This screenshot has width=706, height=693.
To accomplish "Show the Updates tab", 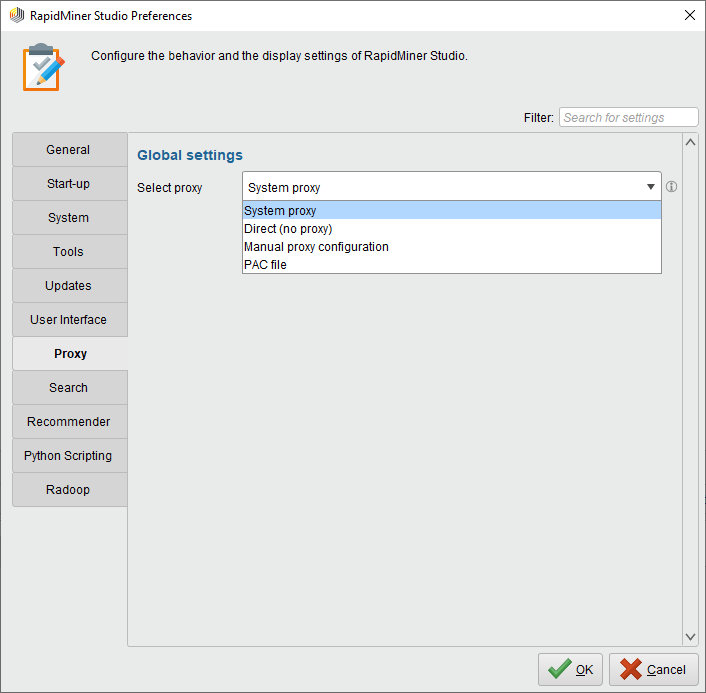I will 69,286.
